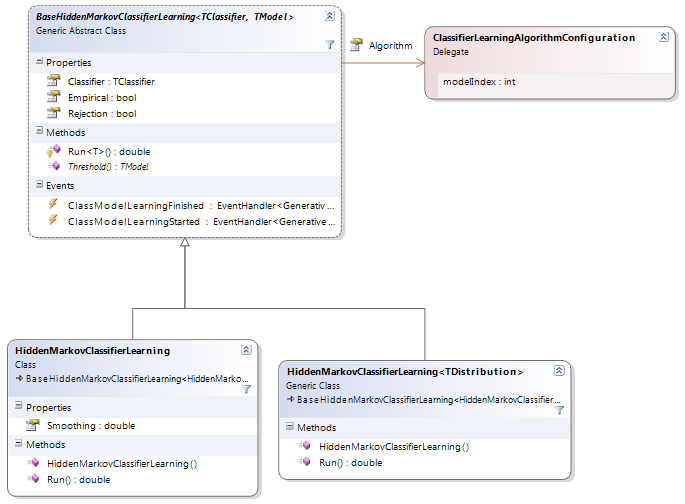Collapse the ClassifierLearningAlgorithmConfiguration delegate box
685x504 pixels.
664,37
